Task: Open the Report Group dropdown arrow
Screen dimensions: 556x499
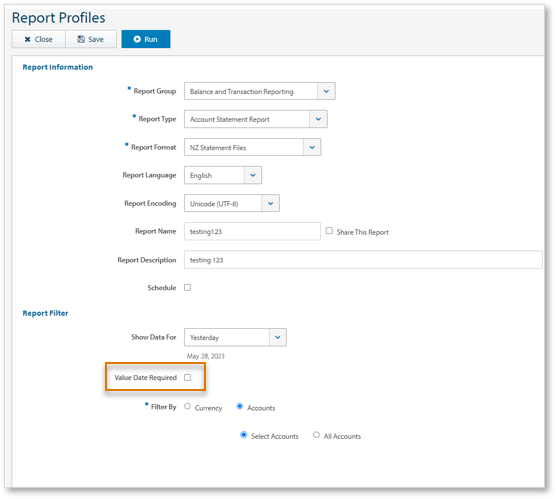Action: click(326, 91)
